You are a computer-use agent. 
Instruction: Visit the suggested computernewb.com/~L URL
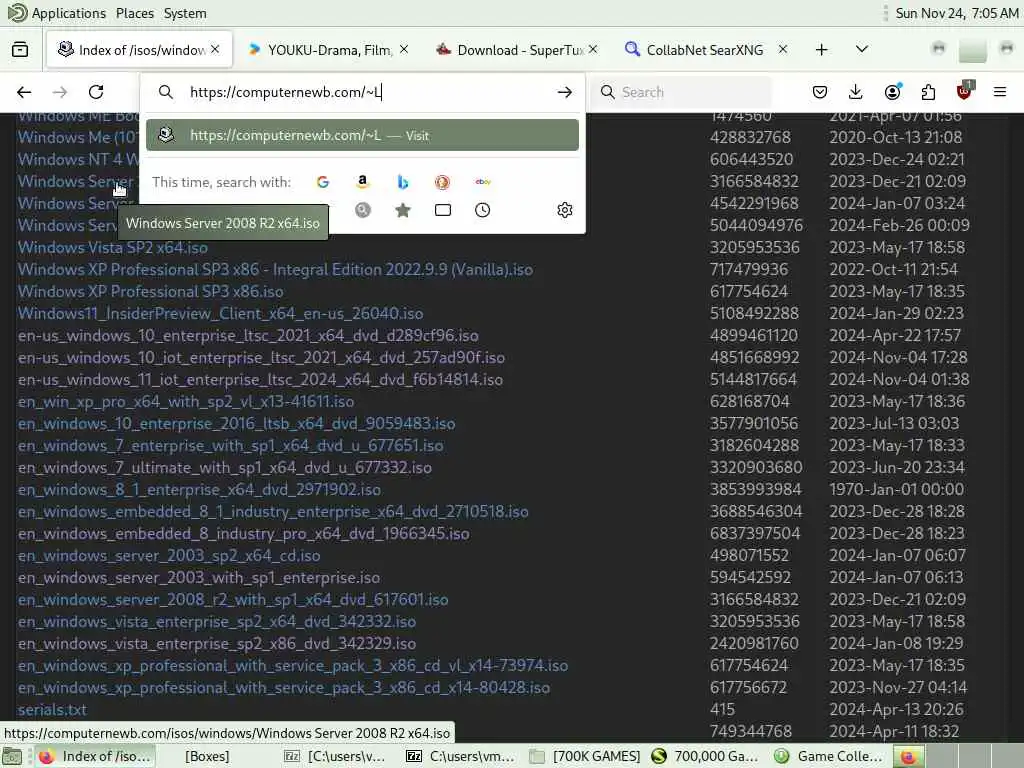[x=362, y=135]
